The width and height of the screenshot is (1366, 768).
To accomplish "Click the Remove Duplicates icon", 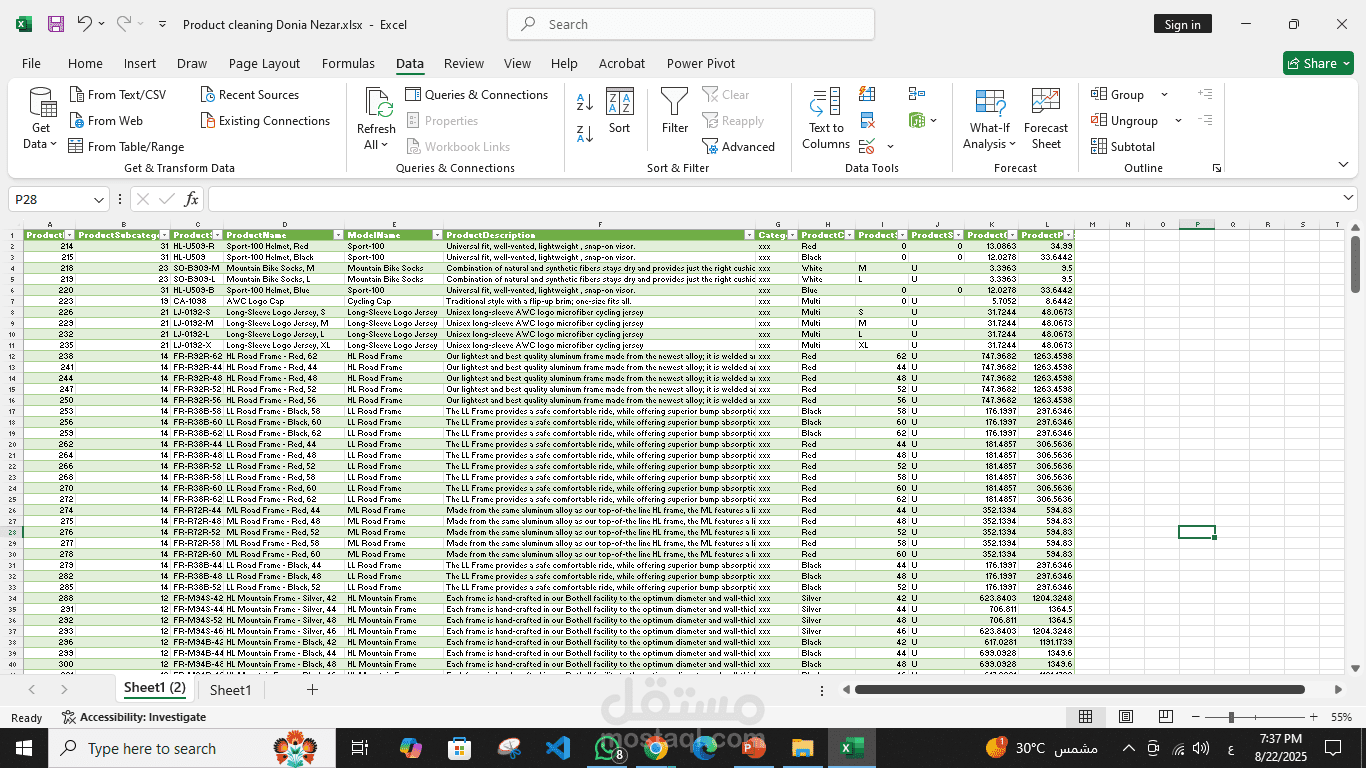I will [x=867, y=120].
